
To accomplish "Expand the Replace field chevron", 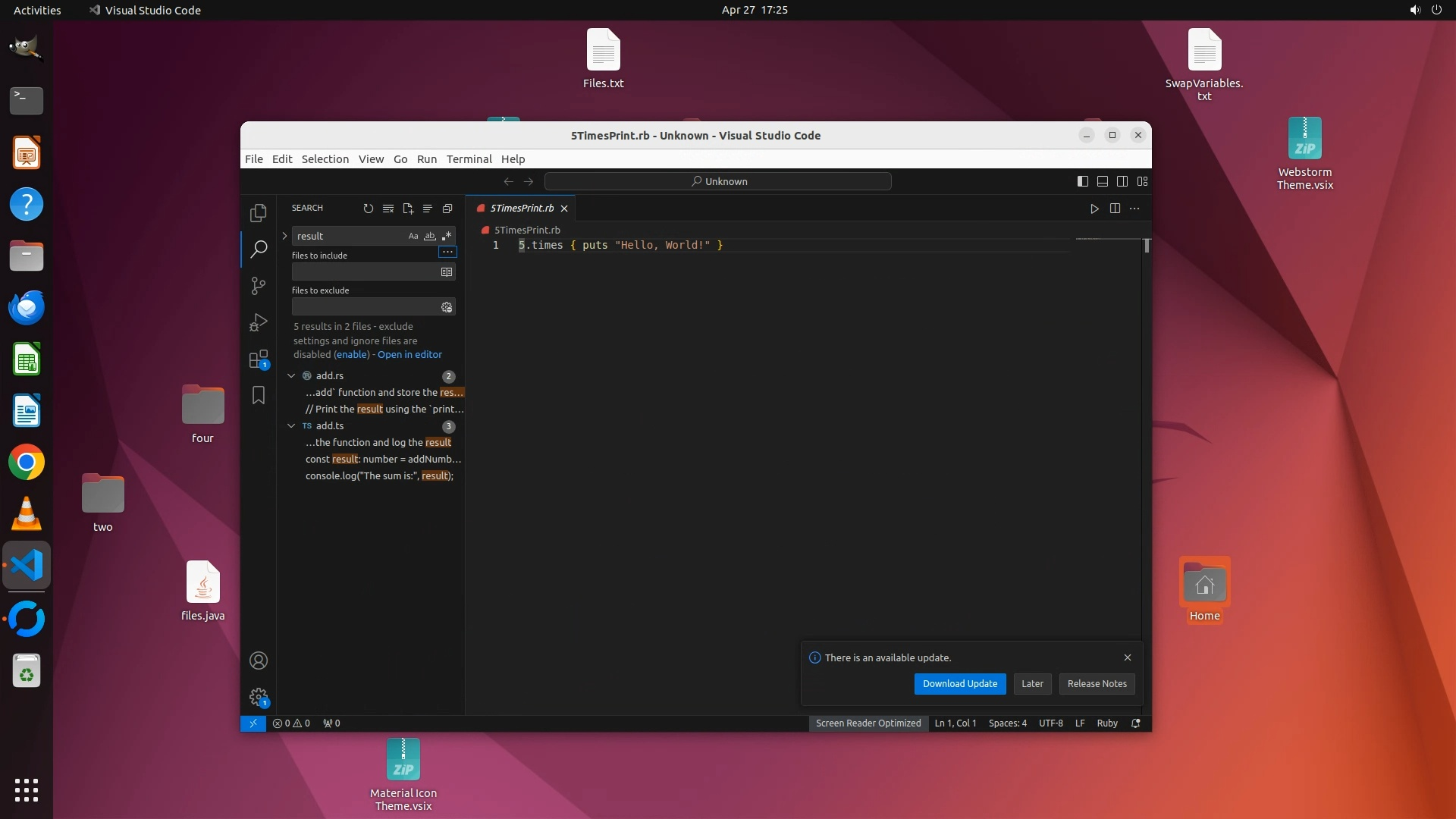I will coord(285,236).
